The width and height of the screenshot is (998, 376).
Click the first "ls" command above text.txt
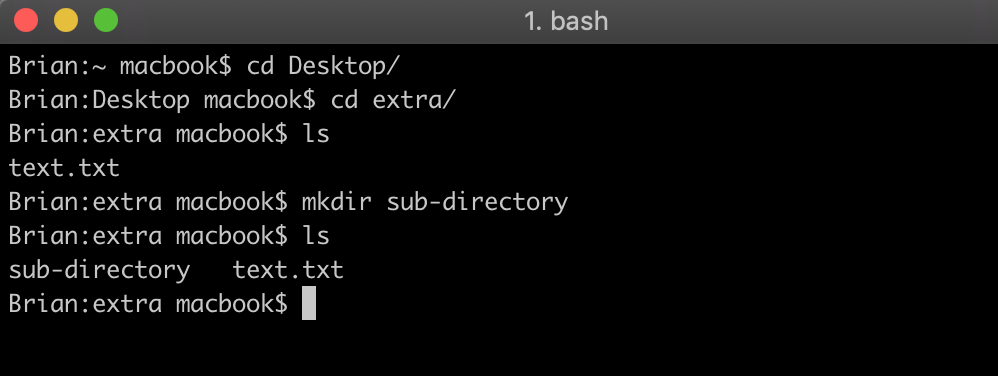(x=316, y=134)
